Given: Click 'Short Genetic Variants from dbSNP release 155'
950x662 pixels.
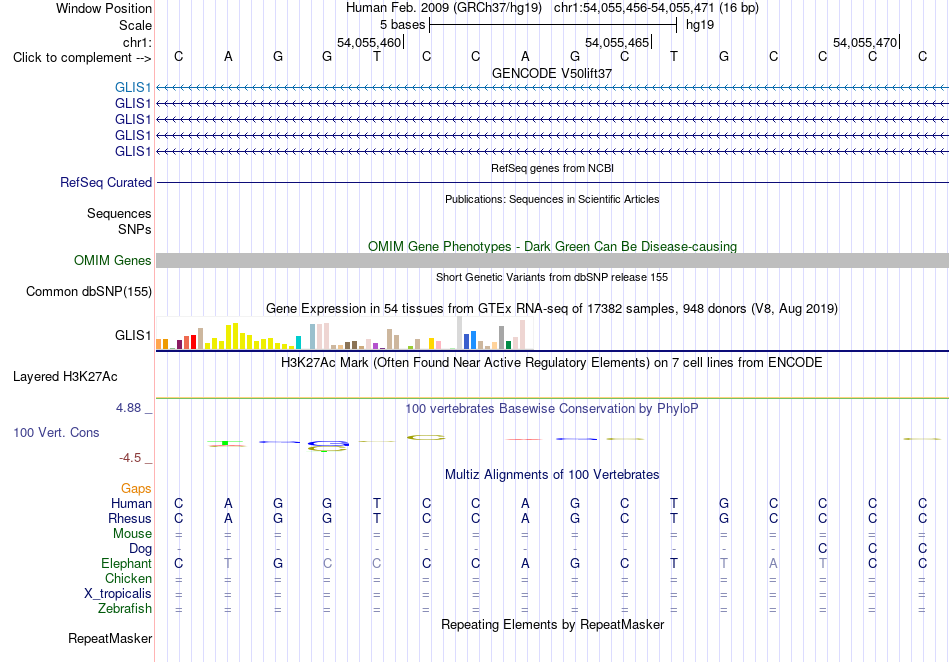Looking at the screenshot, I should click(552, 277).
